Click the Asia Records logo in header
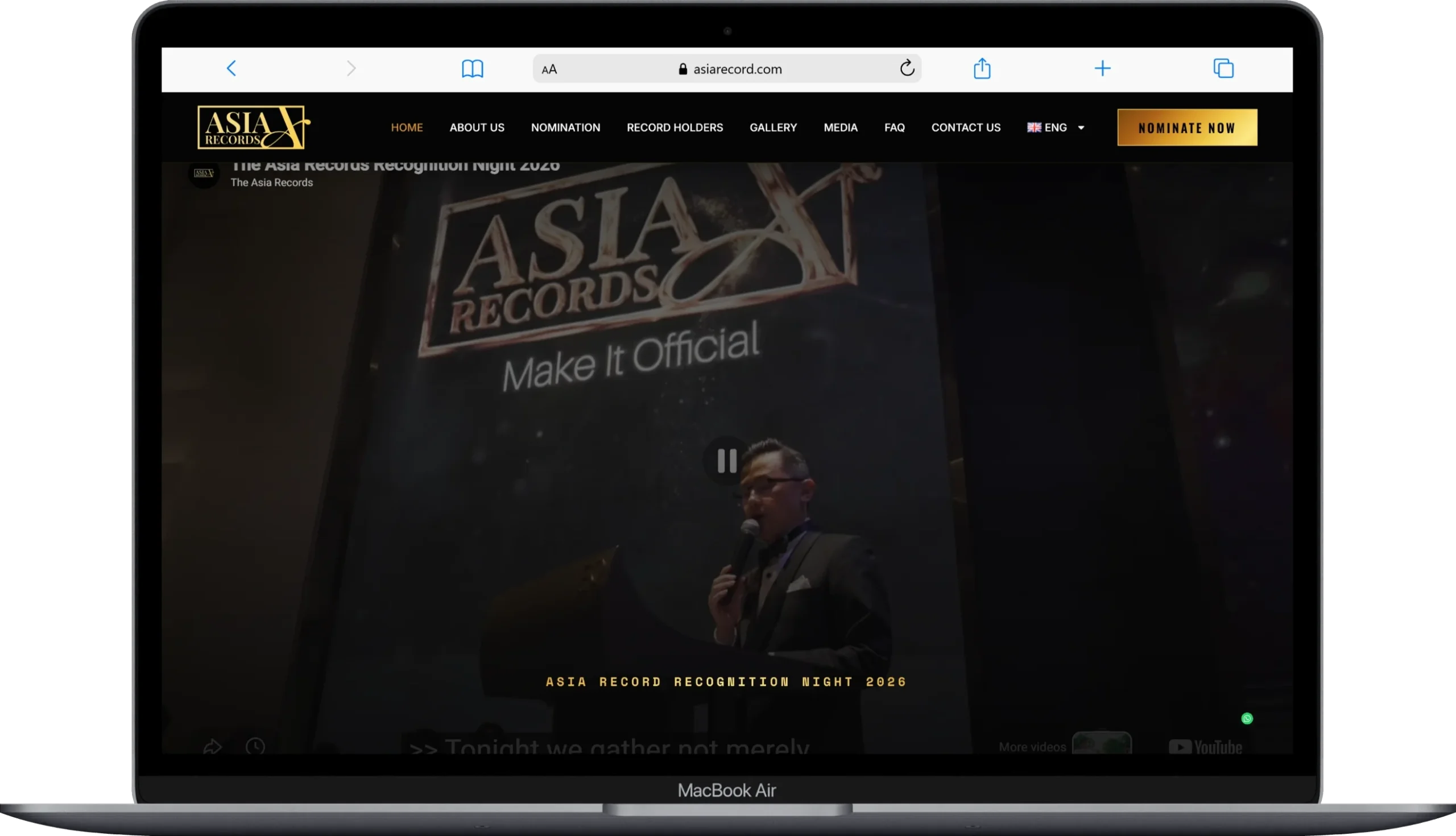 254,127
